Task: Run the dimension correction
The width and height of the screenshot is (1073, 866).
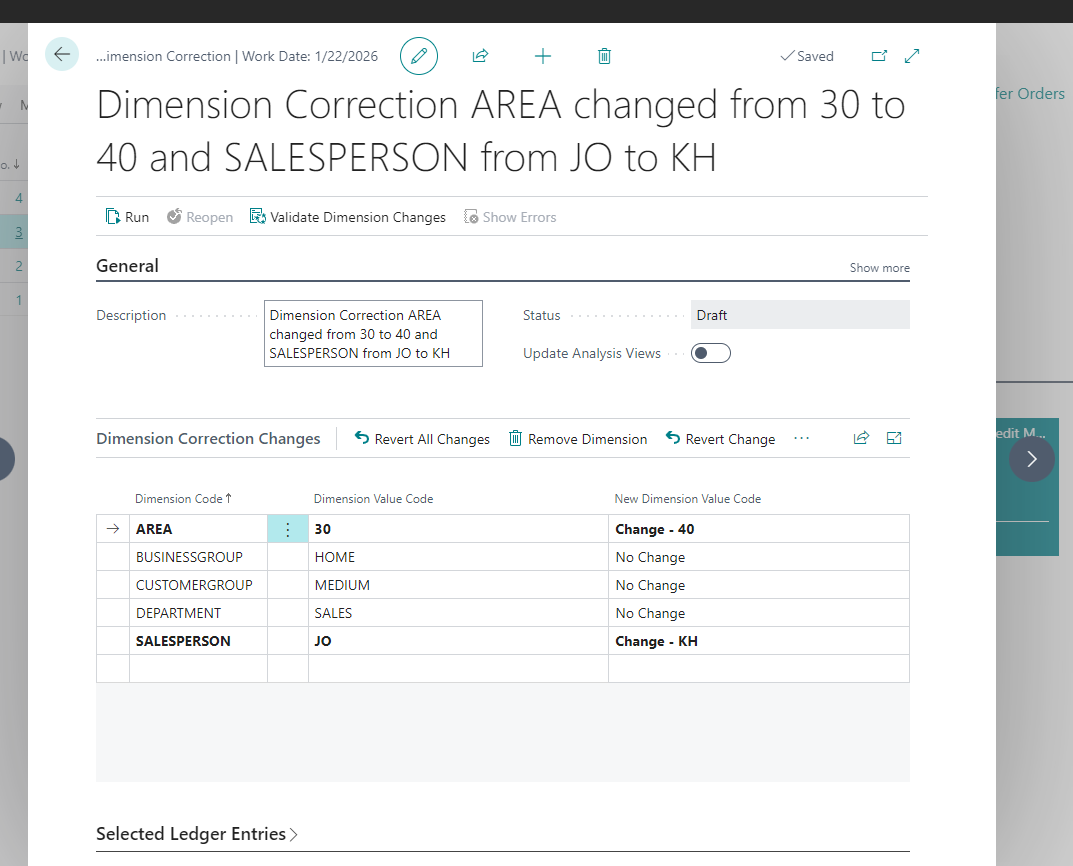Action: click(x=127, y=216)
